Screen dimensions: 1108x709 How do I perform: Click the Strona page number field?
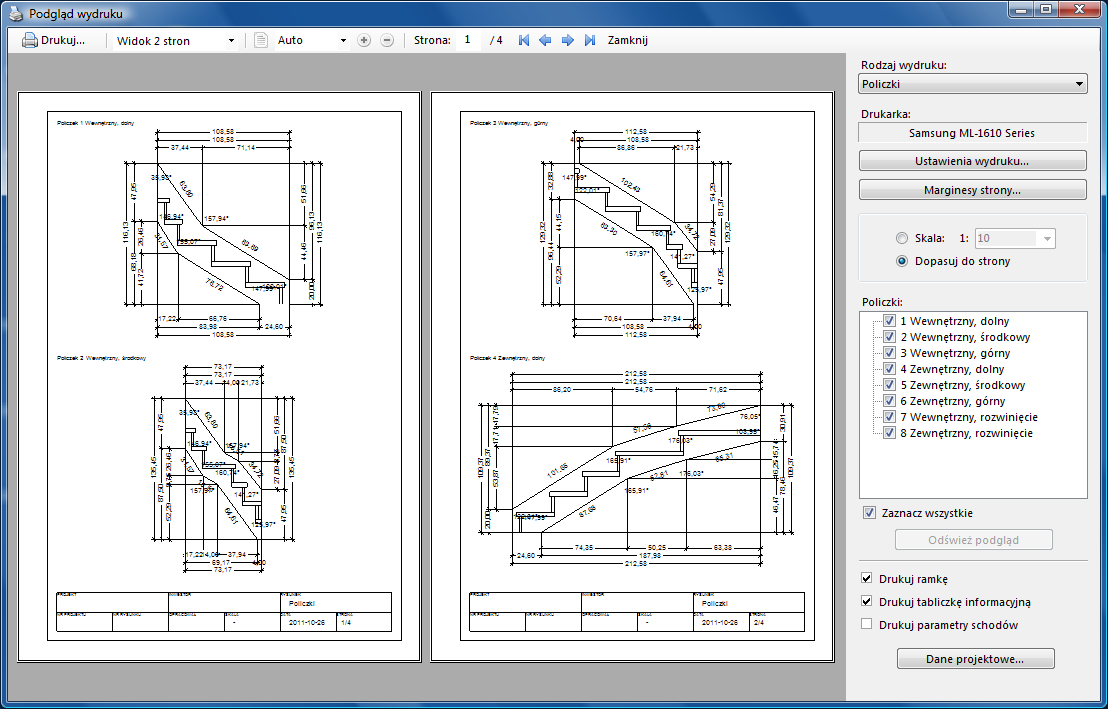click(470, 41)
